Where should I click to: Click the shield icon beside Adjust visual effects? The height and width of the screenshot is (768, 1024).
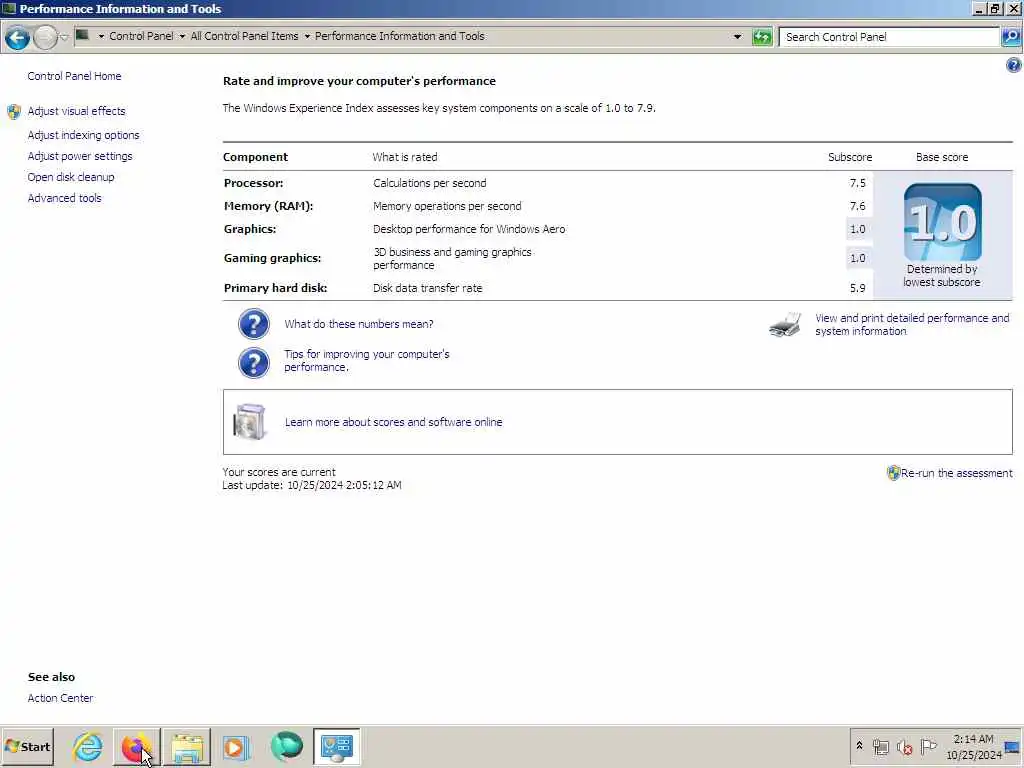[14, 112]
